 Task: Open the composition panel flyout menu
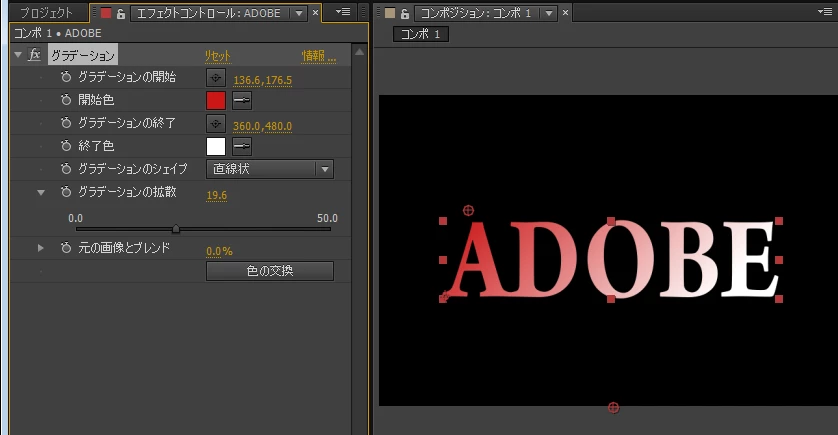(x=825, y=12)
